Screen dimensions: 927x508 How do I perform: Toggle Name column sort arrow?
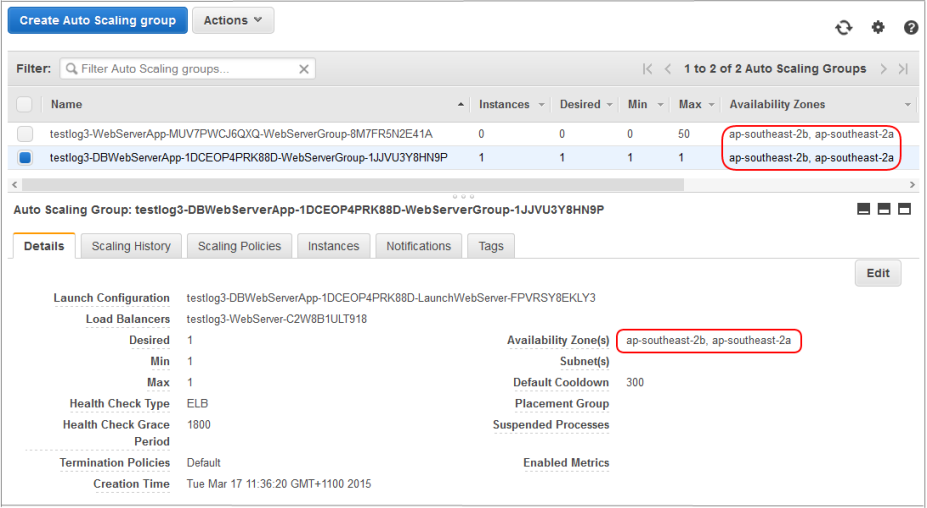(x=461, y=105)
